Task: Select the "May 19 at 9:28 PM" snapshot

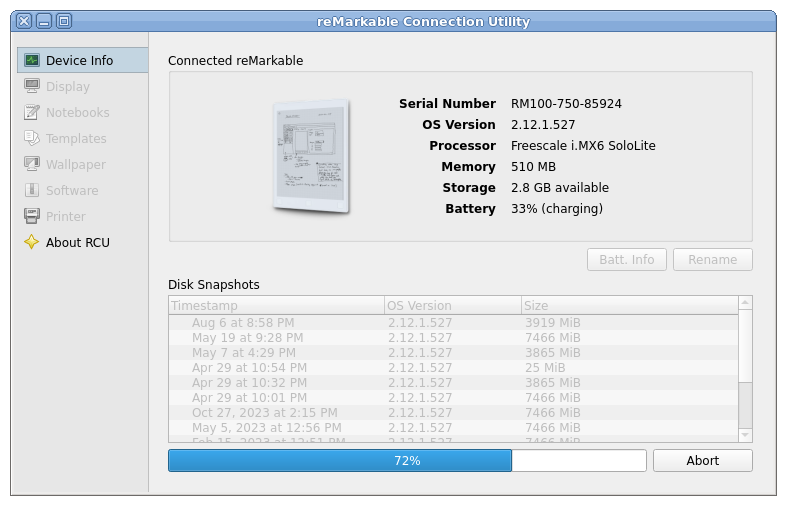Action: (454, 338)
